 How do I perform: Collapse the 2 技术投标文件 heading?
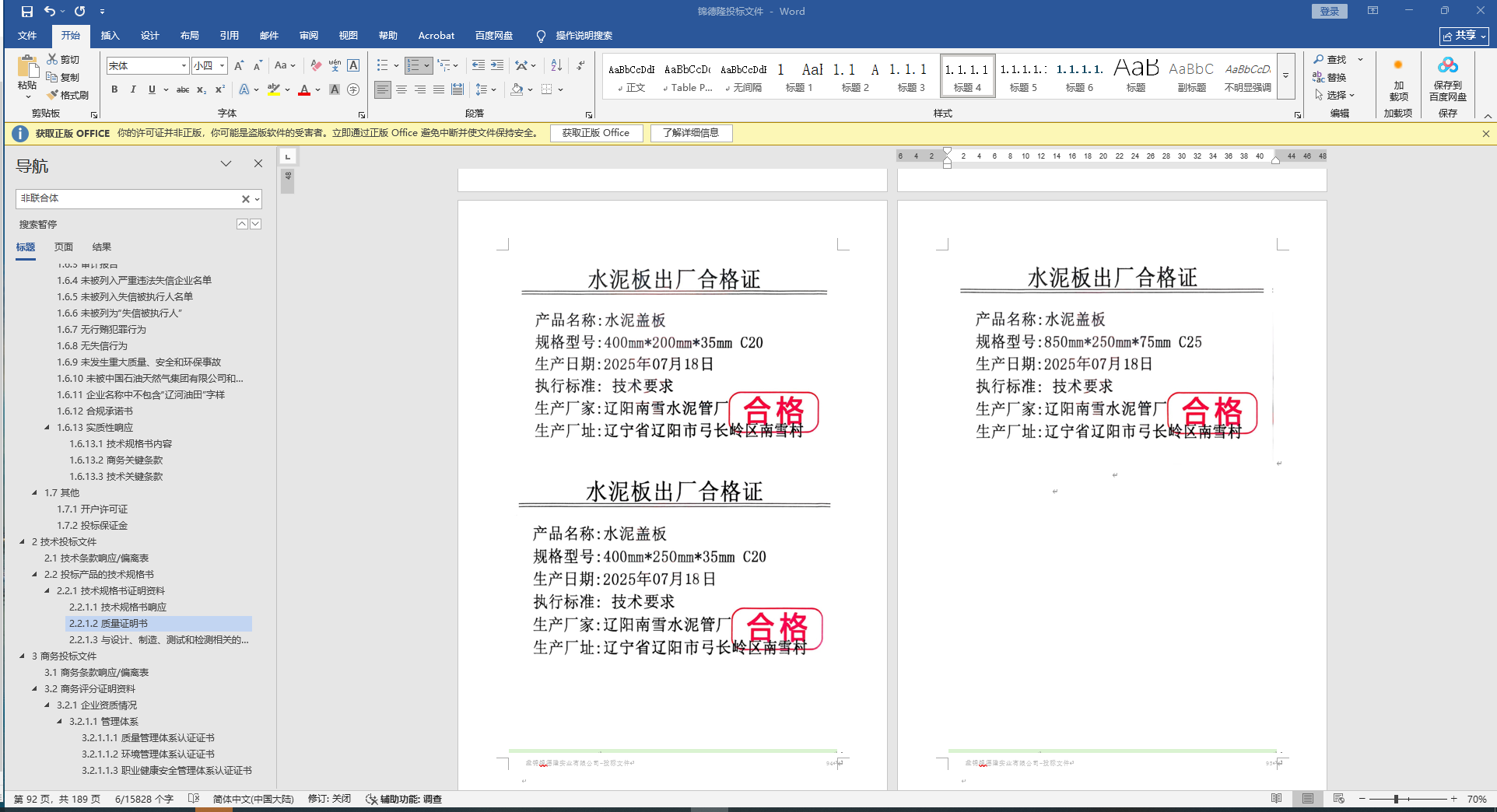[23, 541]
